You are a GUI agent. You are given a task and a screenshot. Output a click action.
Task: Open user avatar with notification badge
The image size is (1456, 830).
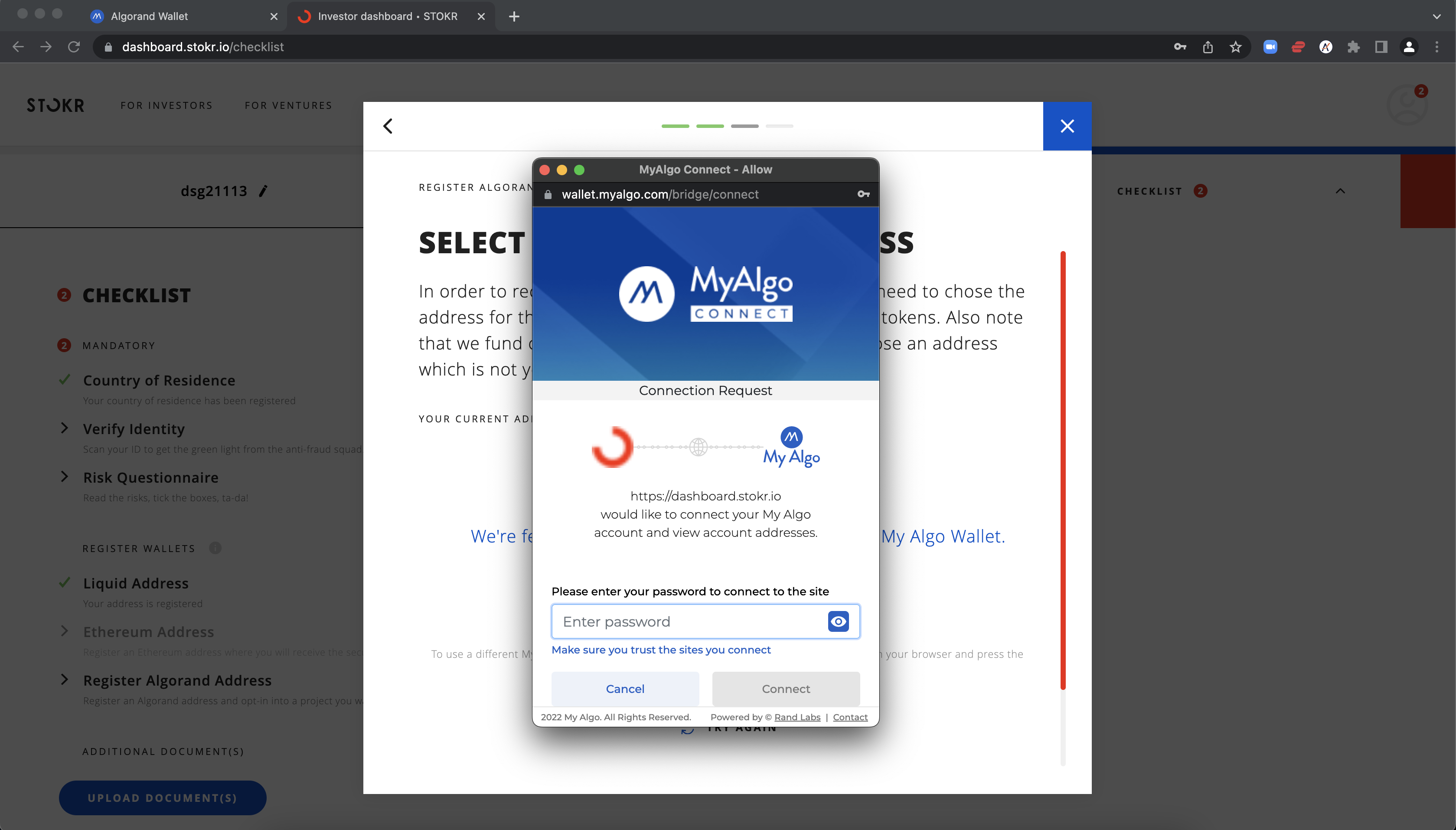1407,105
